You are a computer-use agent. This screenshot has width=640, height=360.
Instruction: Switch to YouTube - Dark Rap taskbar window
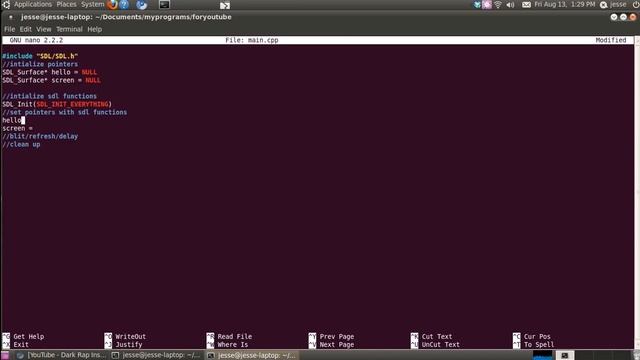61,356
